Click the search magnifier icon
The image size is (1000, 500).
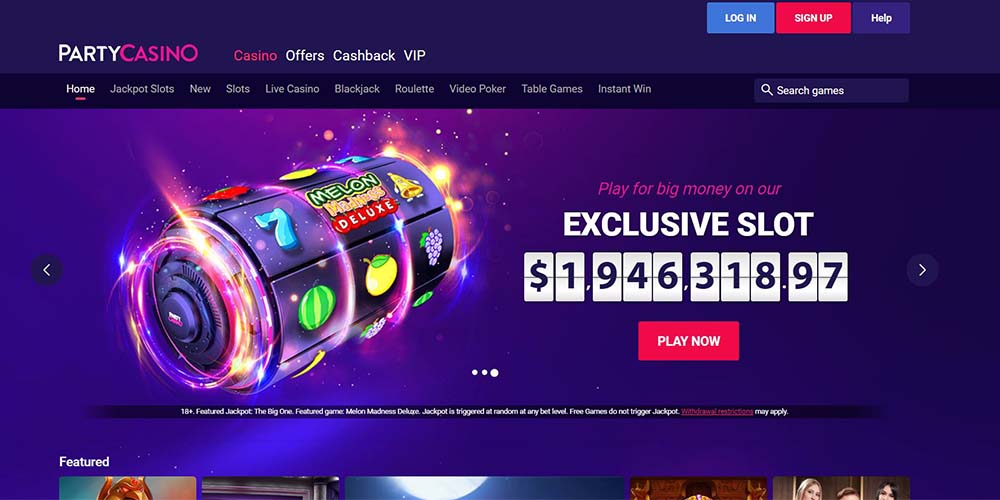[x=767, y=90]
